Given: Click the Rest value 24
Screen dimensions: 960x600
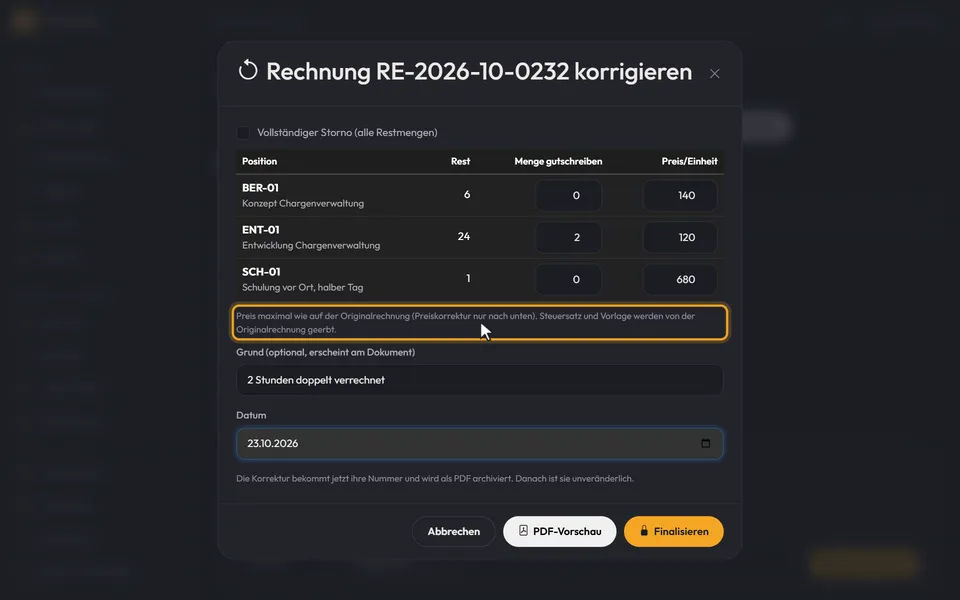Looking at the screenshot, I should pos(464,236).
